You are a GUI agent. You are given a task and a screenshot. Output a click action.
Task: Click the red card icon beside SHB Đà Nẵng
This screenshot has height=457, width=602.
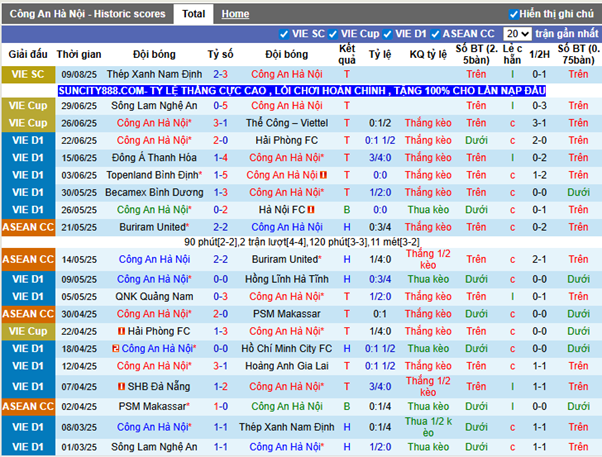click(121, 386)
